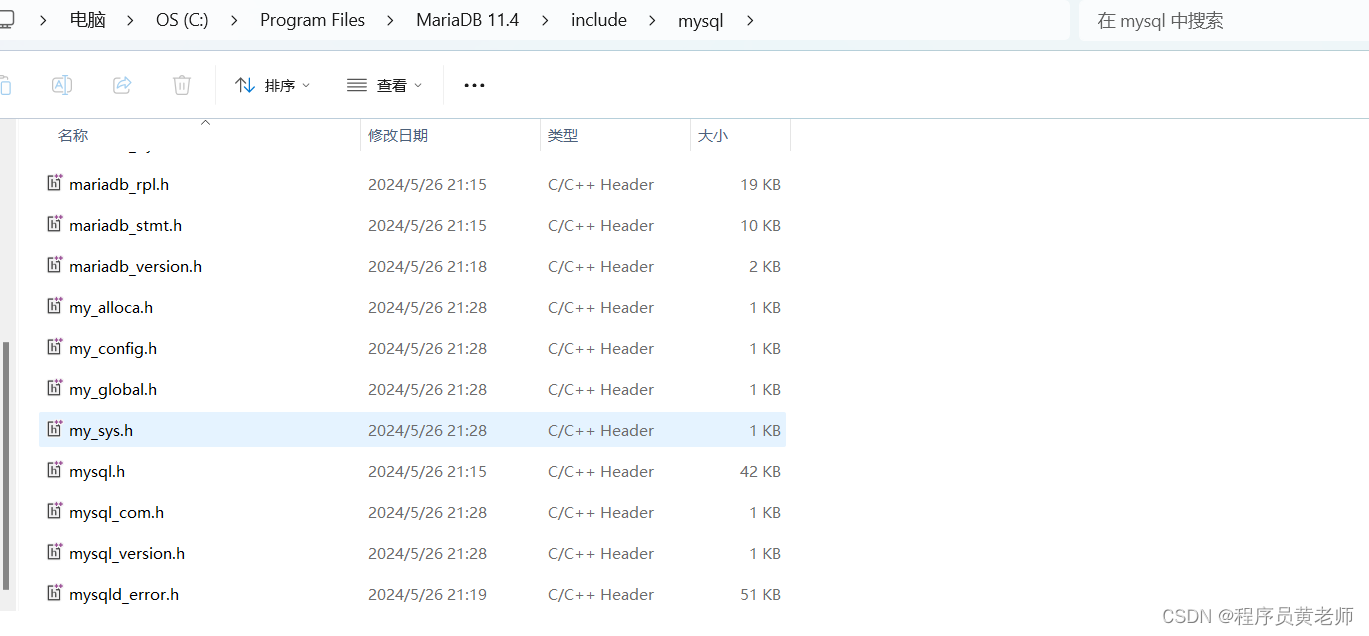Expand the chevron after mysql in breadcrumb

pyautogui.click(x=750, y=20)
